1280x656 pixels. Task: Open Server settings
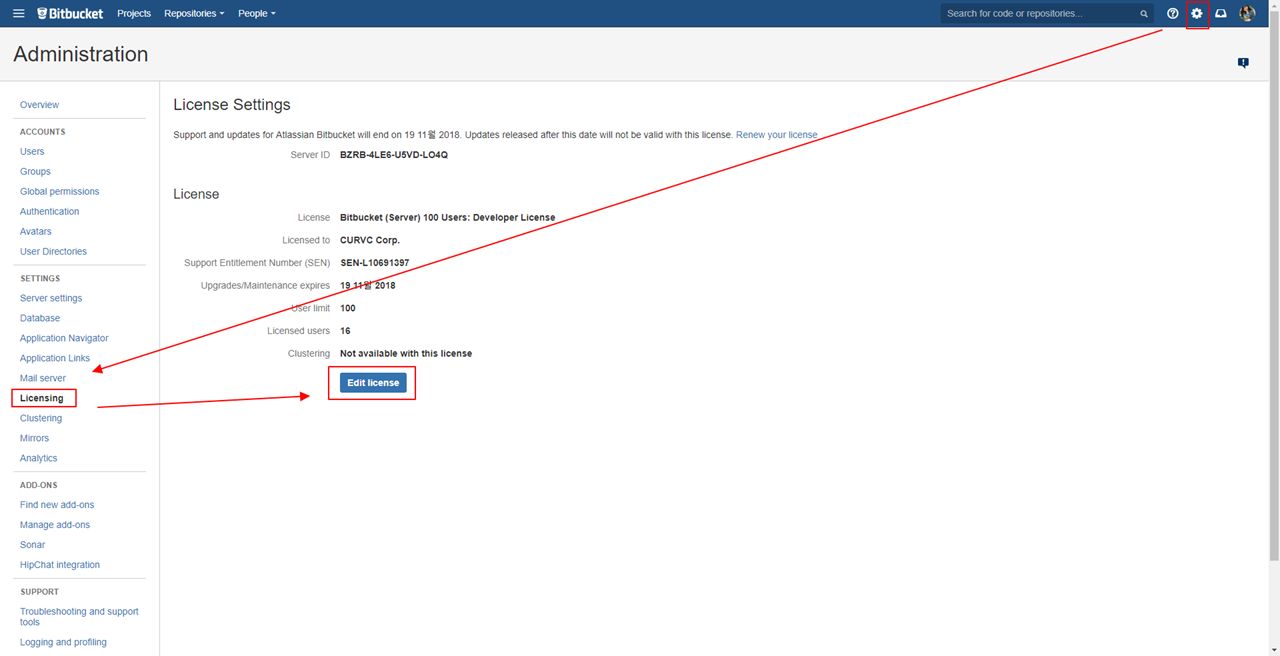(51, 299)
